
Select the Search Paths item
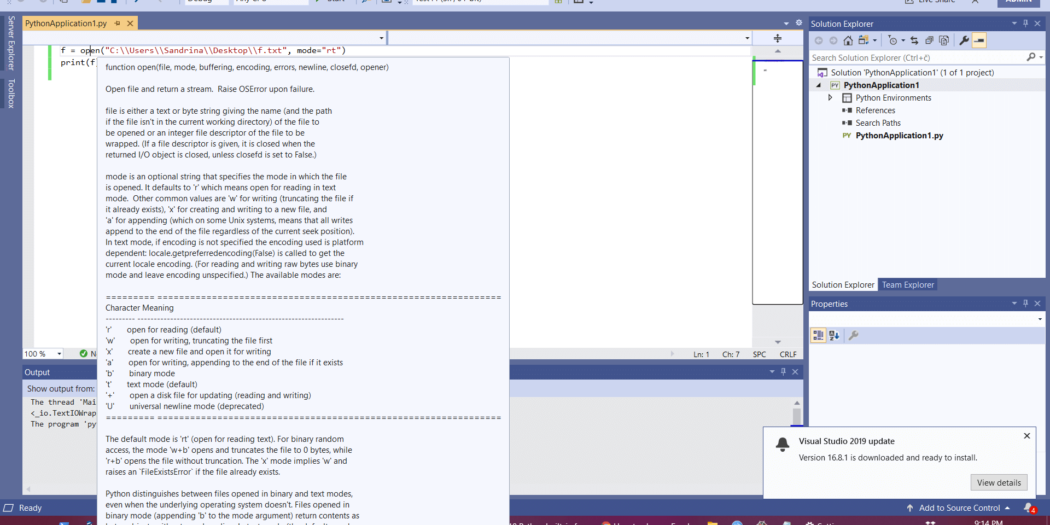877,123
